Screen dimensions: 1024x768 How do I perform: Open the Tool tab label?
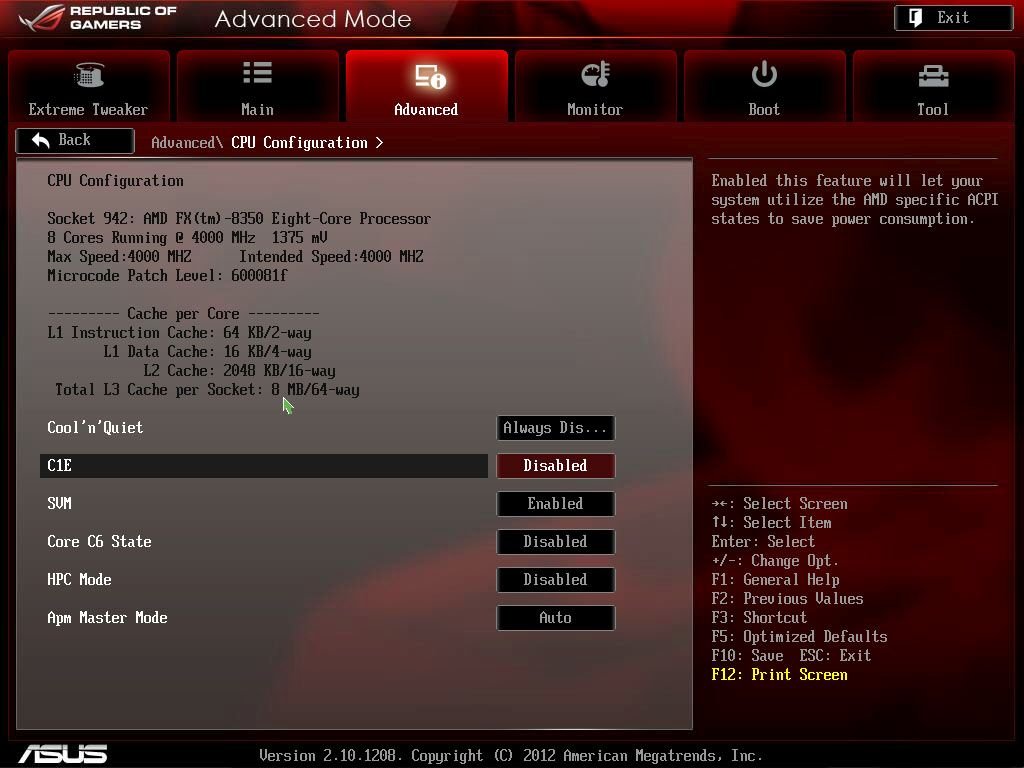(933, 110)
